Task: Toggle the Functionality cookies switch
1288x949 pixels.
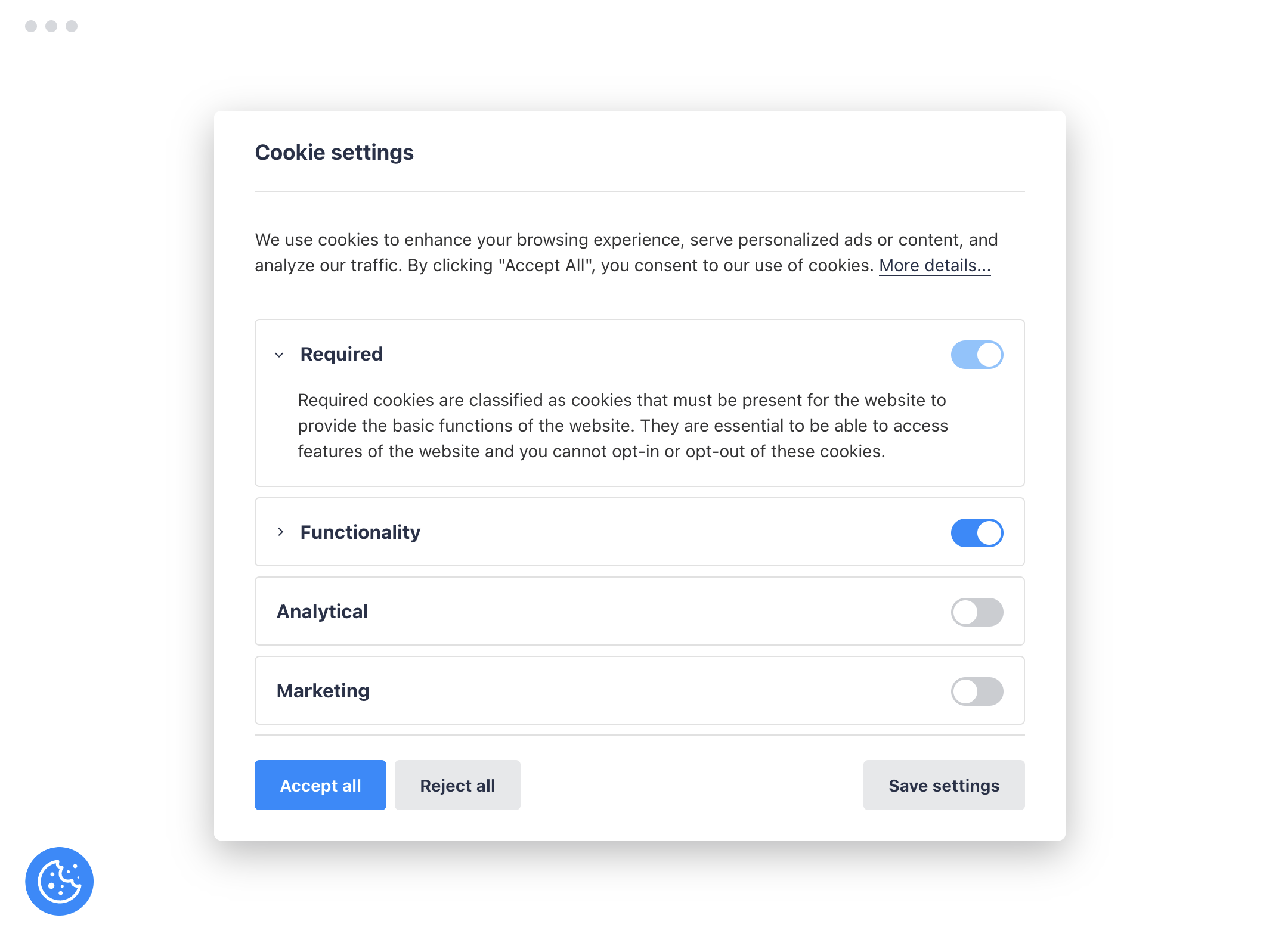Action: pyautogui.click(x=977, y=532)
